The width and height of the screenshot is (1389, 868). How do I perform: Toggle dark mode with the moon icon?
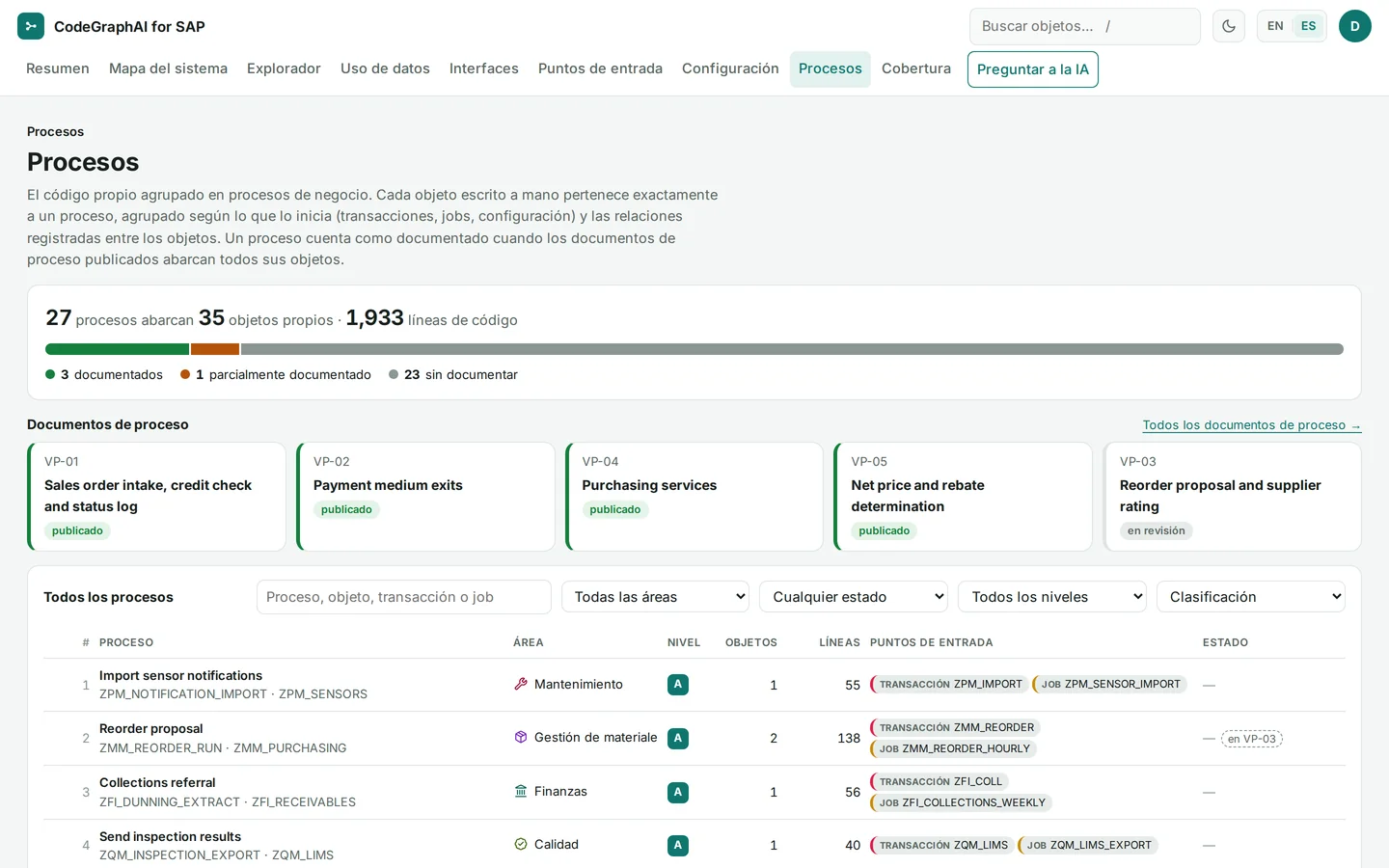coord(1229,26)
